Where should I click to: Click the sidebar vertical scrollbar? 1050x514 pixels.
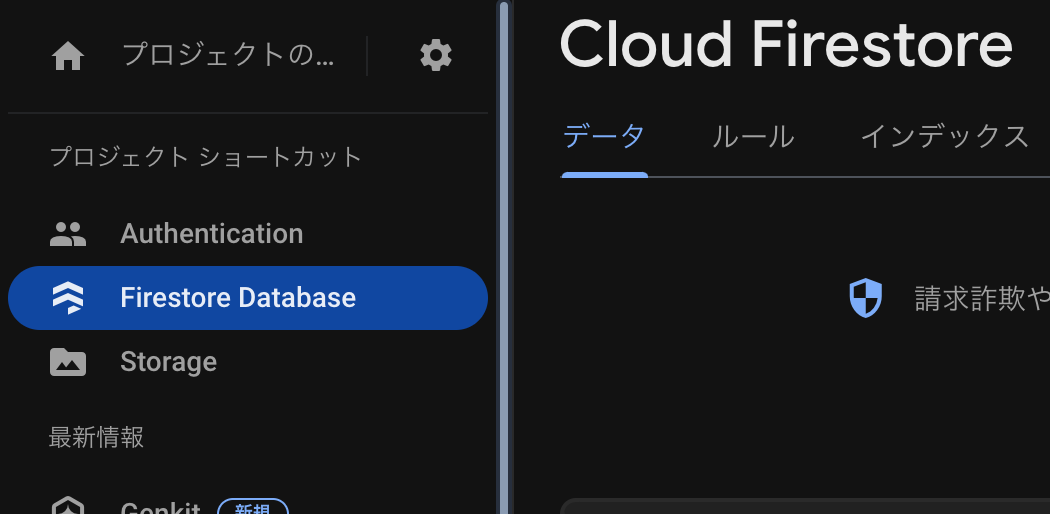point(504,257)
